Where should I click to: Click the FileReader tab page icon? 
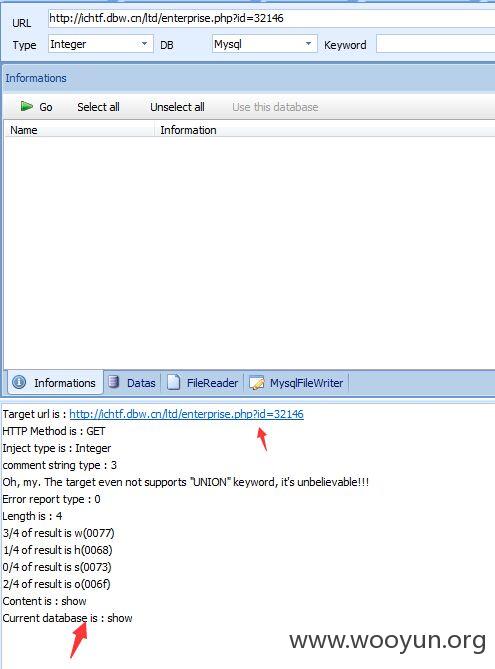tap(173, 382)
